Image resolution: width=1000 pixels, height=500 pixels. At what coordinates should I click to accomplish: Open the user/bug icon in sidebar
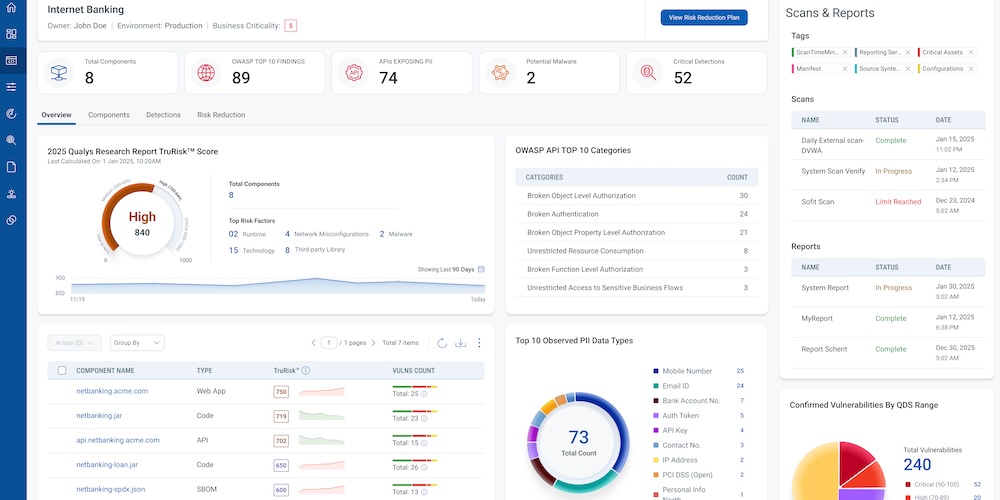[11, 194]
